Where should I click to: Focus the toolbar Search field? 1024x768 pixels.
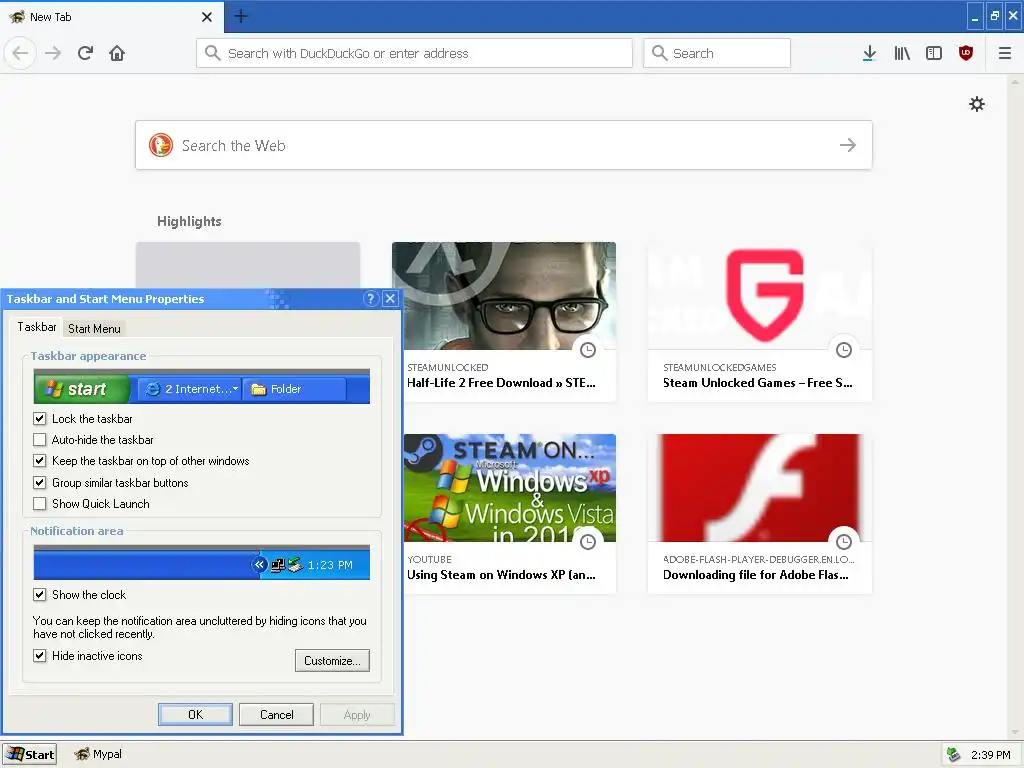pyautogui.click(x=717, y=53)
